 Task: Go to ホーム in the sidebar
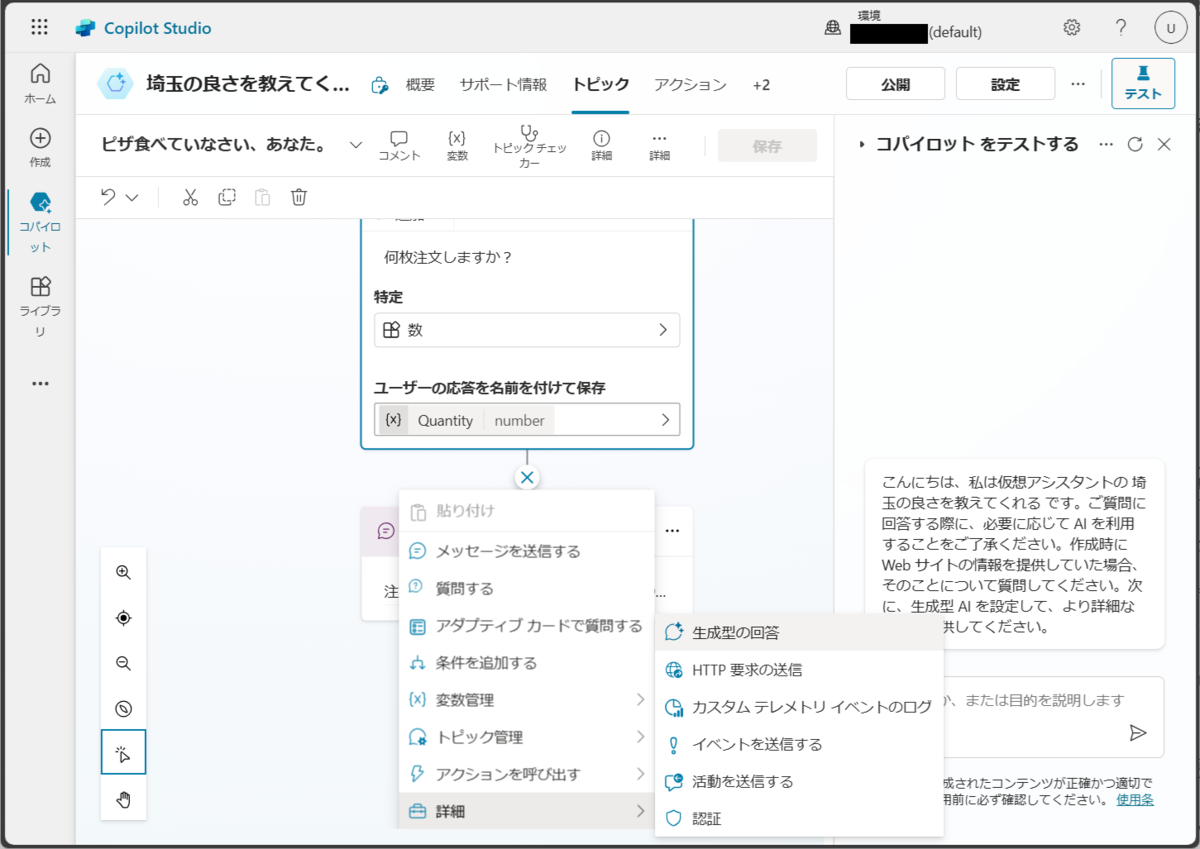pos(40,84)
